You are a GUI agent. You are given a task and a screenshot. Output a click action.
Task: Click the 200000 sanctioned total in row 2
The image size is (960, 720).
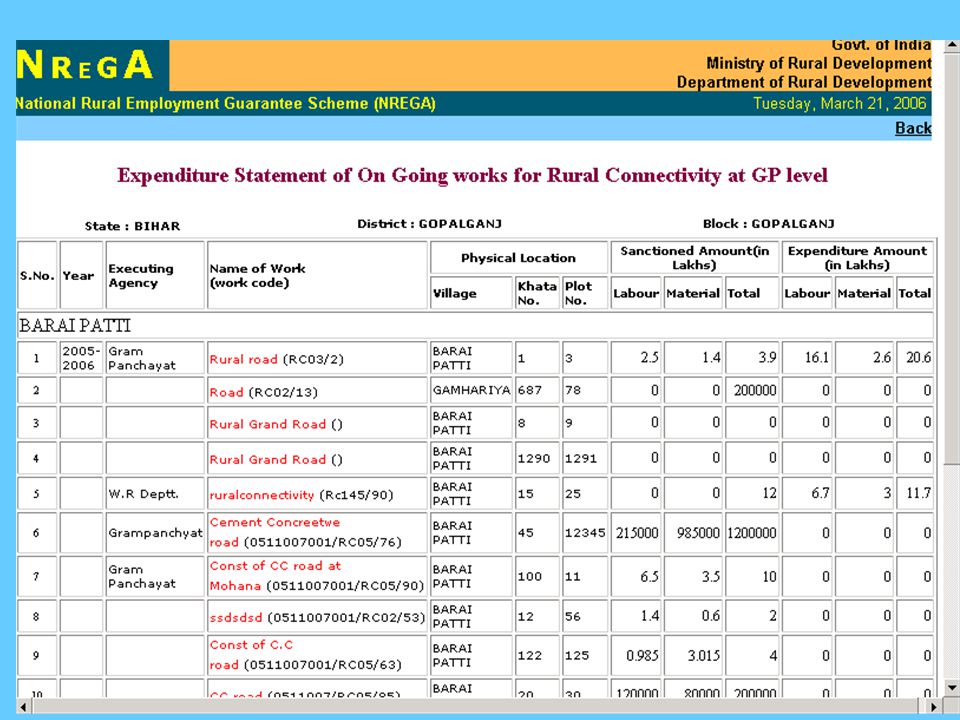[752, 390]
